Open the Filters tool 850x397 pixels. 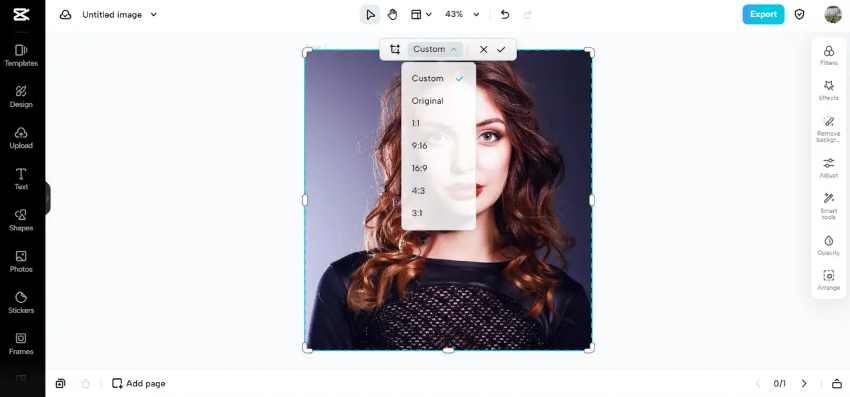pyautogui.click(x=828, y=55)
